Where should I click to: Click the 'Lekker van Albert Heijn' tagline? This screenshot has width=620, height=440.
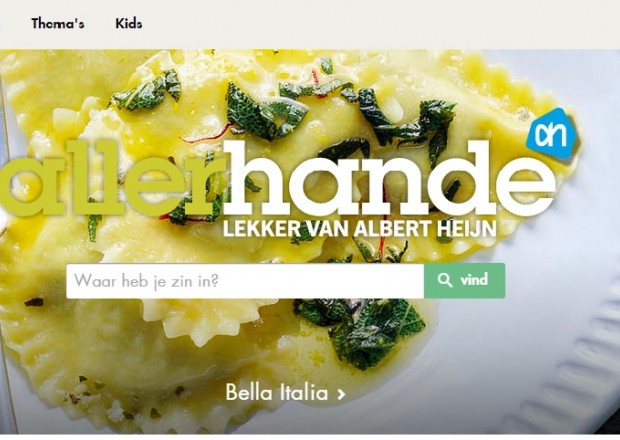[360, 229]
